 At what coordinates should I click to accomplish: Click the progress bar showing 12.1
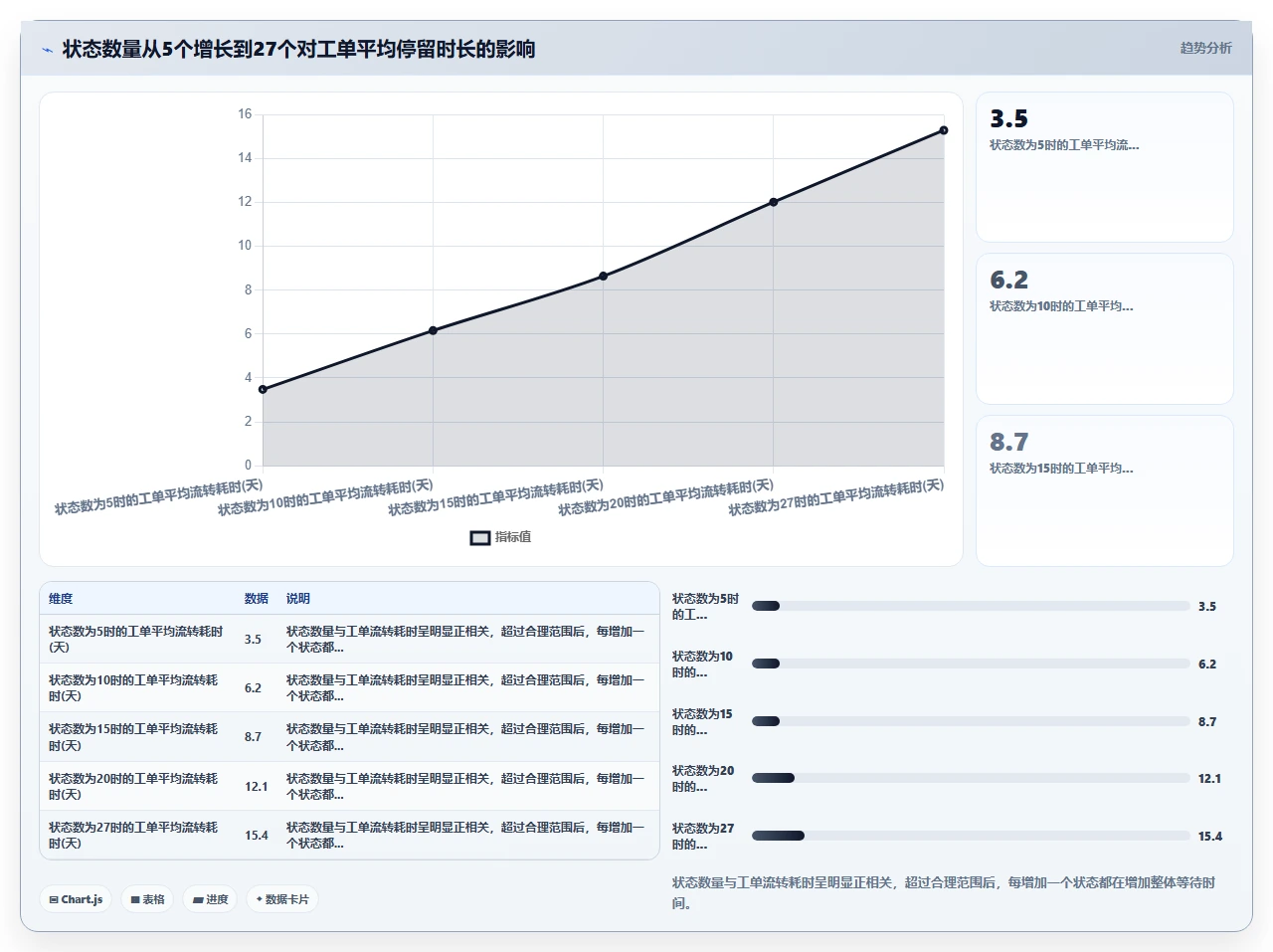point(971,778)
